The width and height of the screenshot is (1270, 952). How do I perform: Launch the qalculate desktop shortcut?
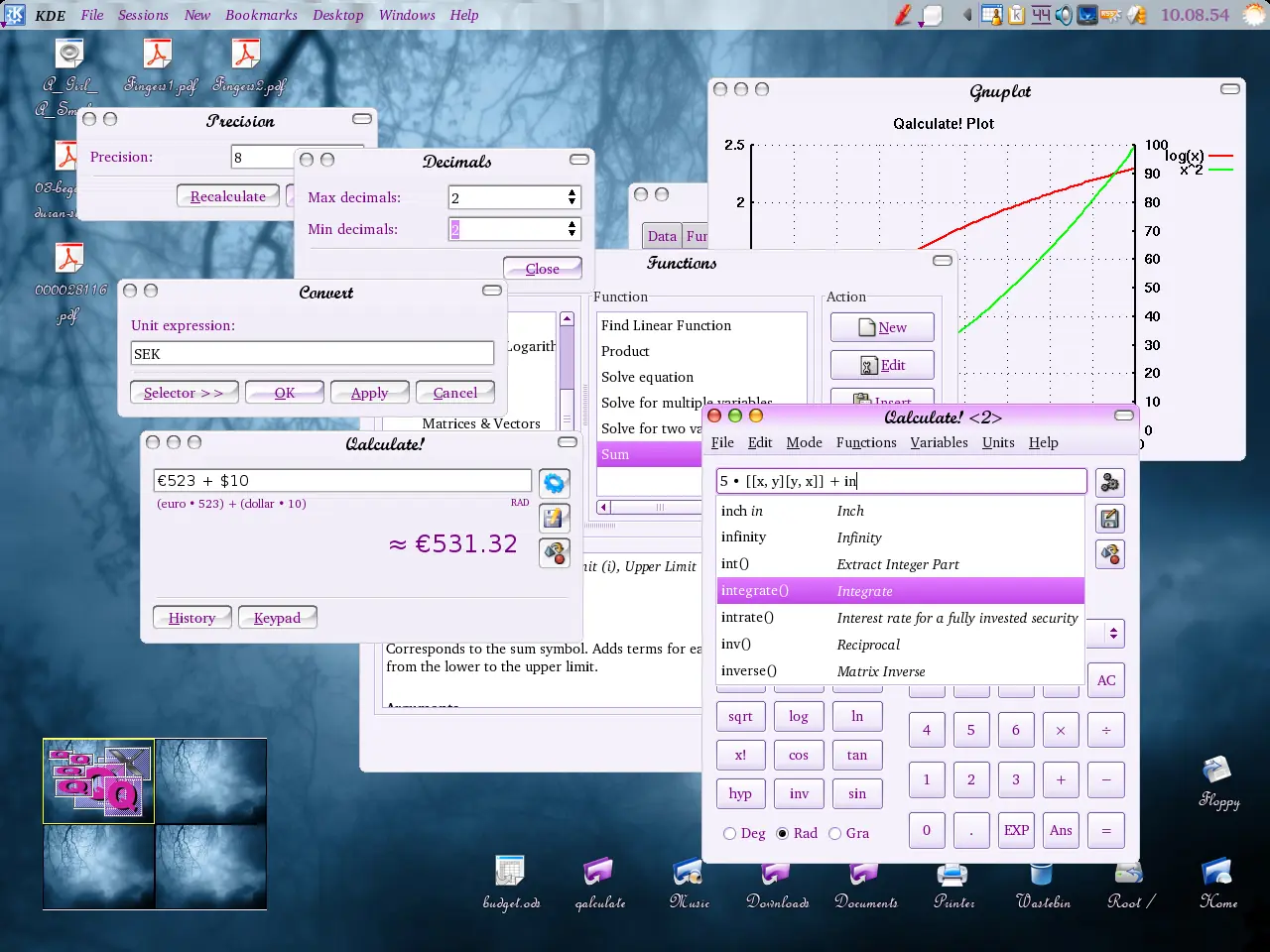600,882
